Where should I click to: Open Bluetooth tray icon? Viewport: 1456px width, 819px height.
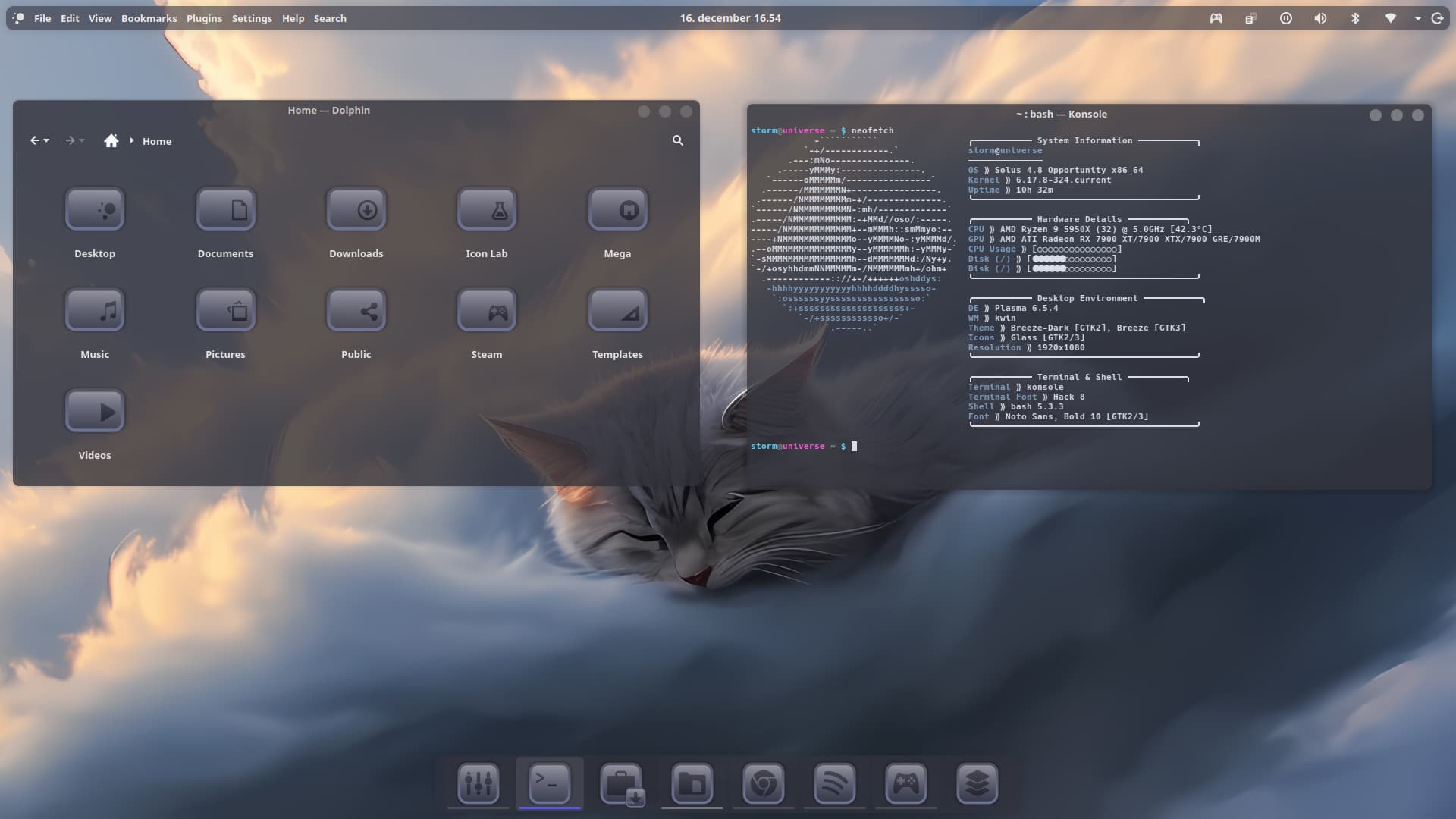click(1355, 18)
